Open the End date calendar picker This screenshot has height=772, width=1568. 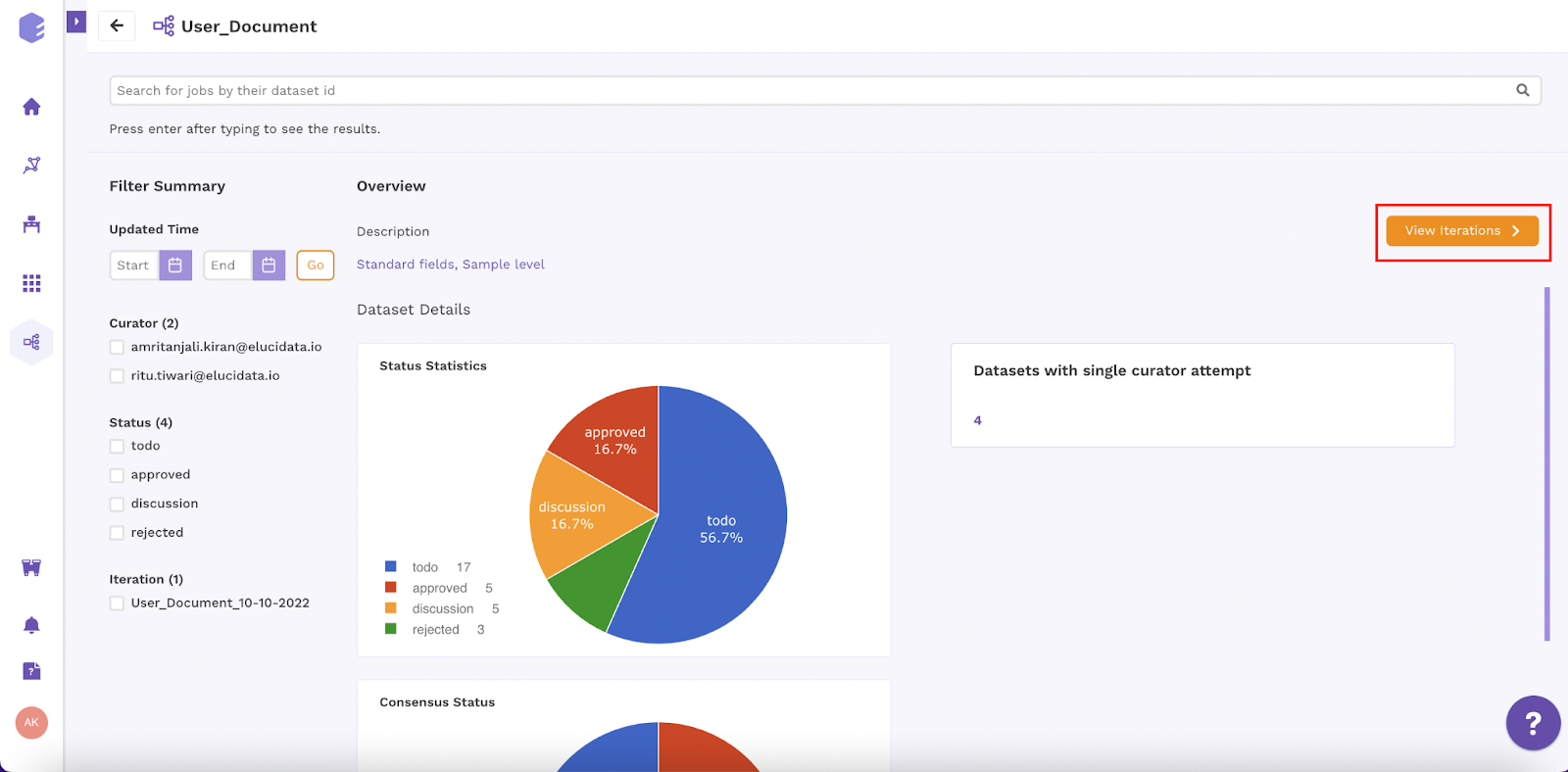click(269, 265)
